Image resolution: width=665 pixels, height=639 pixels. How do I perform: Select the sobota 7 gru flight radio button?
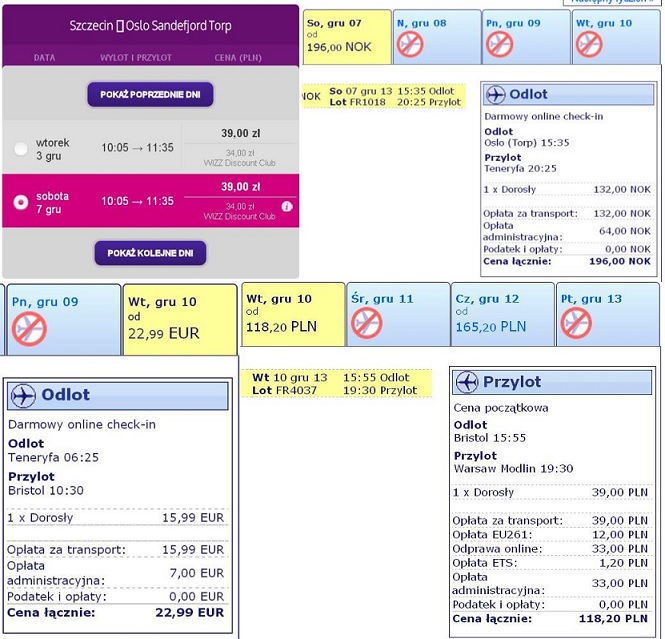pyautogui.click(x=21, y=202)
